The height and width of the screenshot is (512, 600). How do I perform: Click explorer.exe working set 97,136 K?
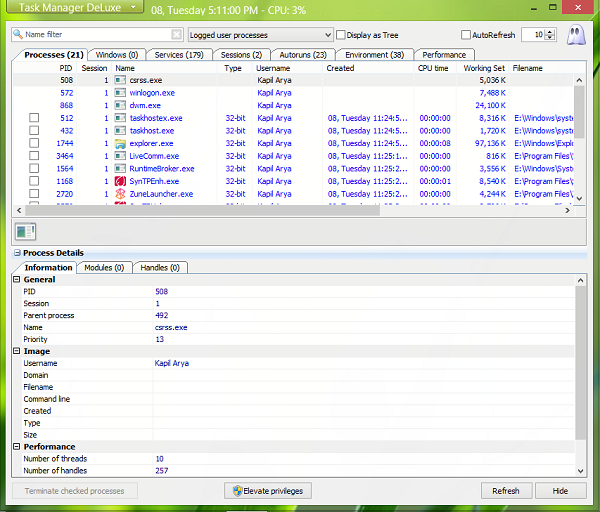[x=490, y=143]
